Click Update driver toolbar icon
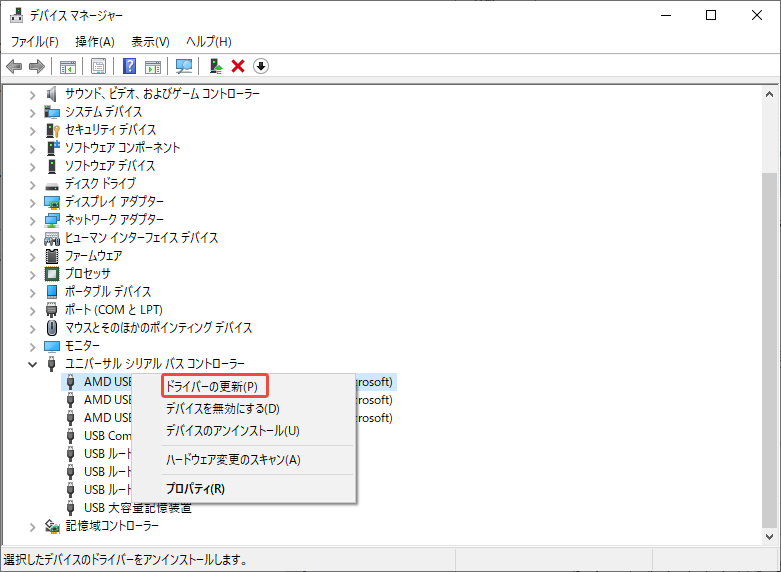Screen dimensions: 781x572 click(216, 66)
